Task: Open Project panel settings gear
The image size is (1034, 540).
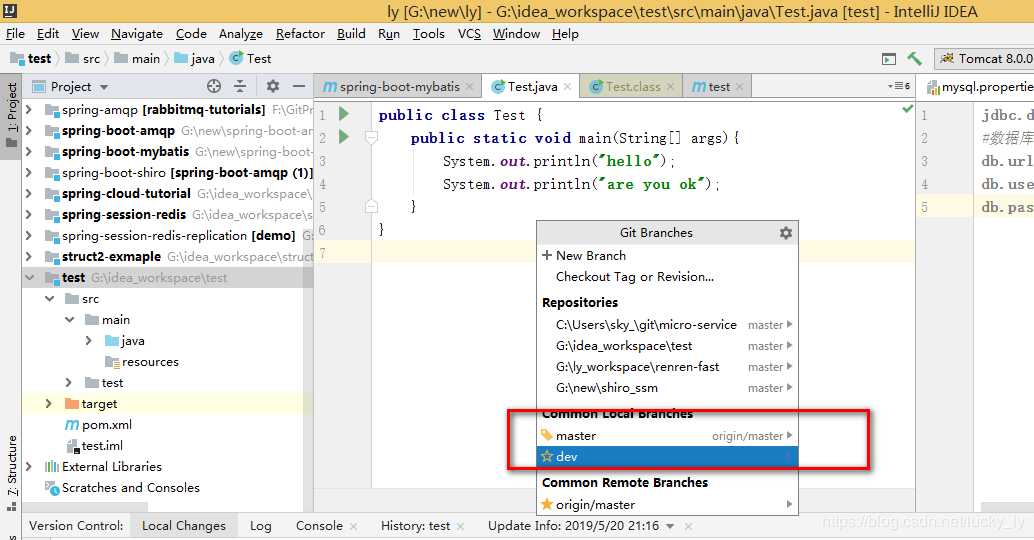Action: point(272,86)
